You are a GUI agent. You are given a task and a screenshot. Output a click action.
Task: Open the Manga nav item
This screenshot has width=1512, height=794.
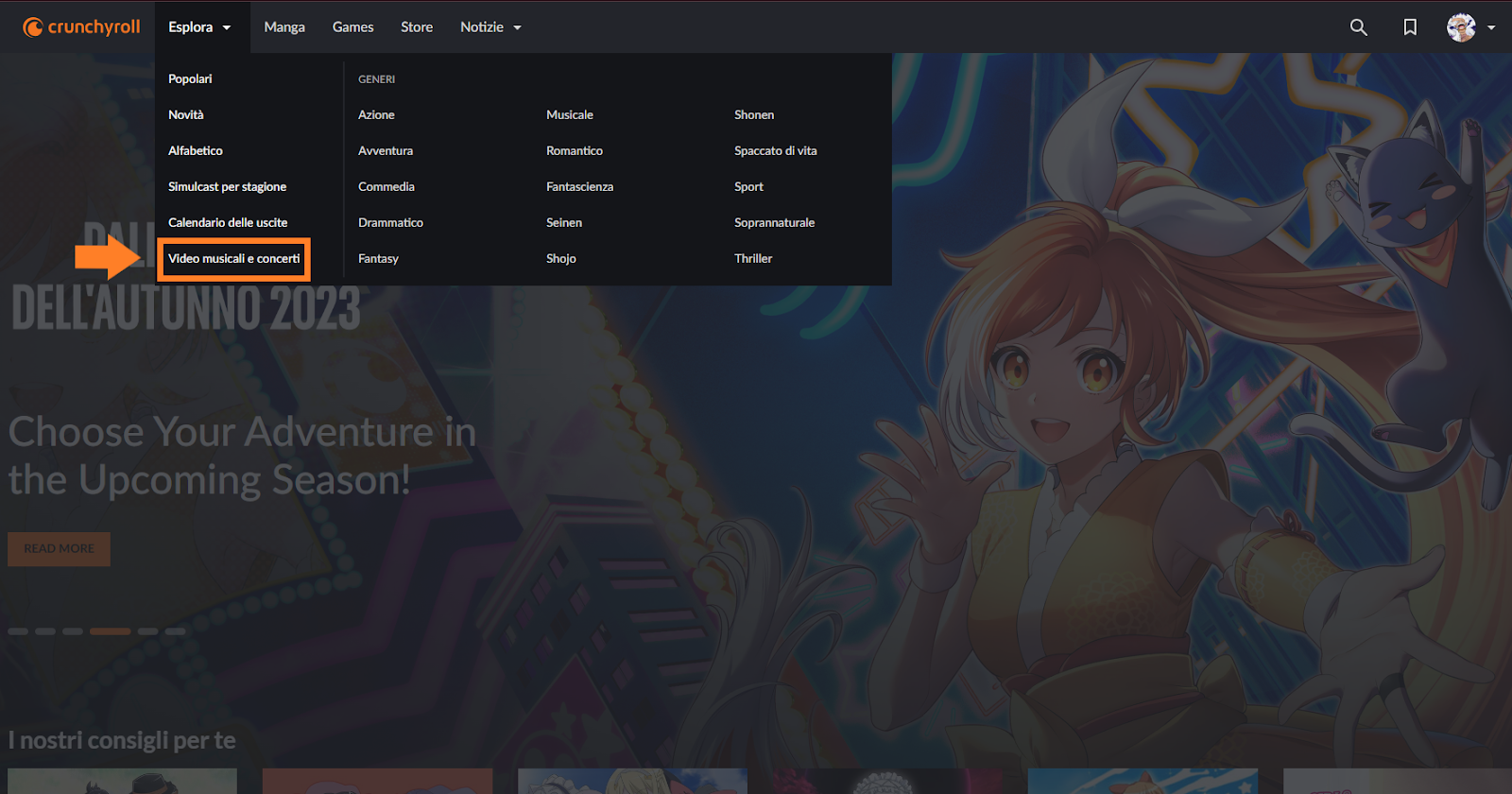284,26
